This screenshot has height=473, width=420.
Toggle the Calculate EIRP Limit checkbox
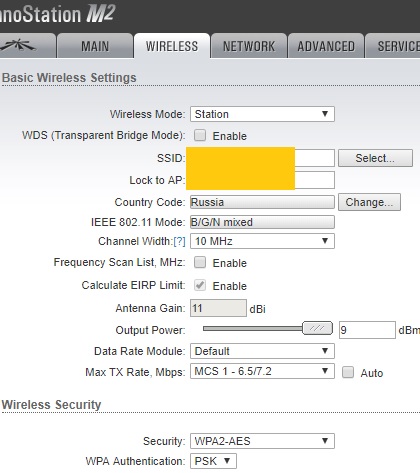click(x=200, y=285)
